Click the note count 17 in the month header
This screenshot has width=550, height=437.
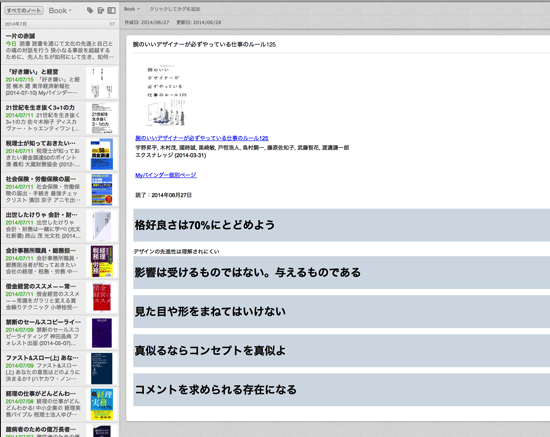112,24
